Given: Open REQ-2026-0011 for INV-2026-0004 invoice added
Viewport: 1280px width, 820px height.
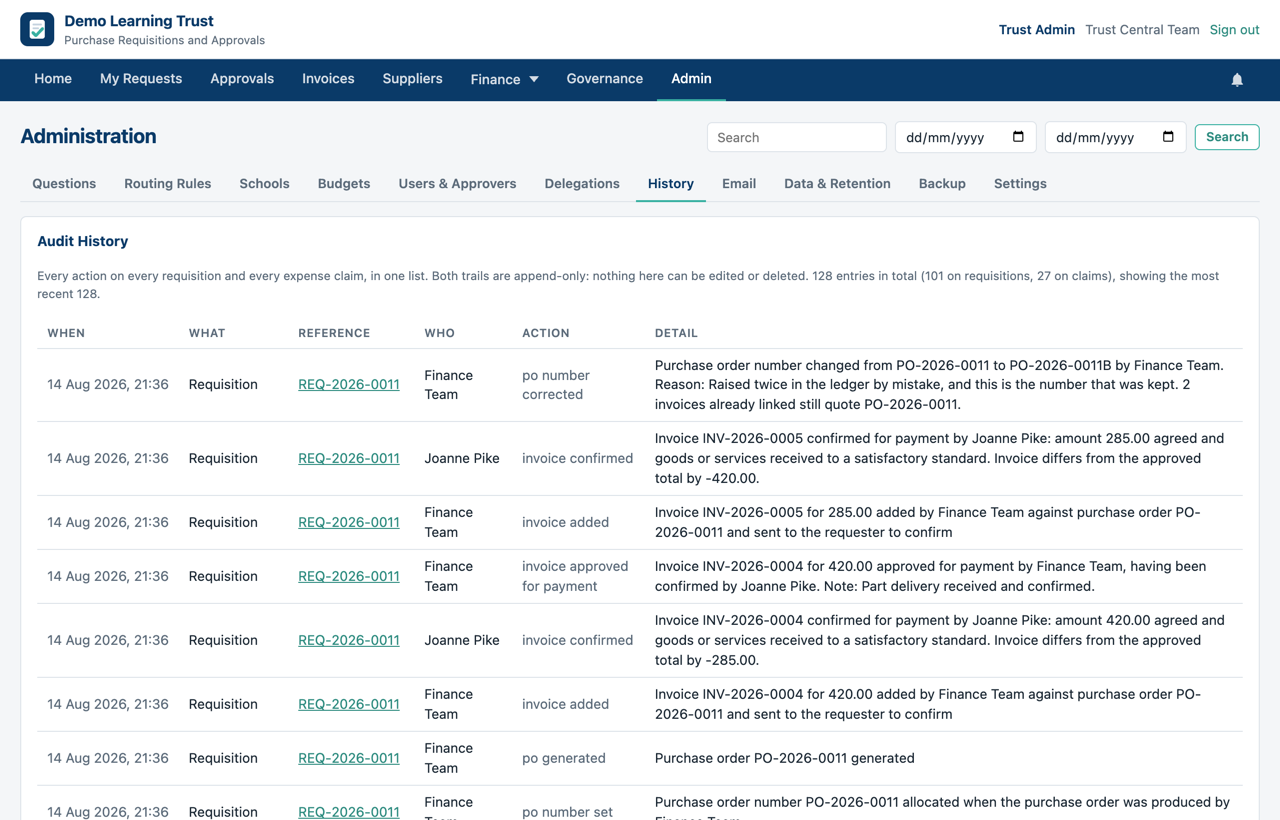Looking at the screenshot, I should (349, 704).
